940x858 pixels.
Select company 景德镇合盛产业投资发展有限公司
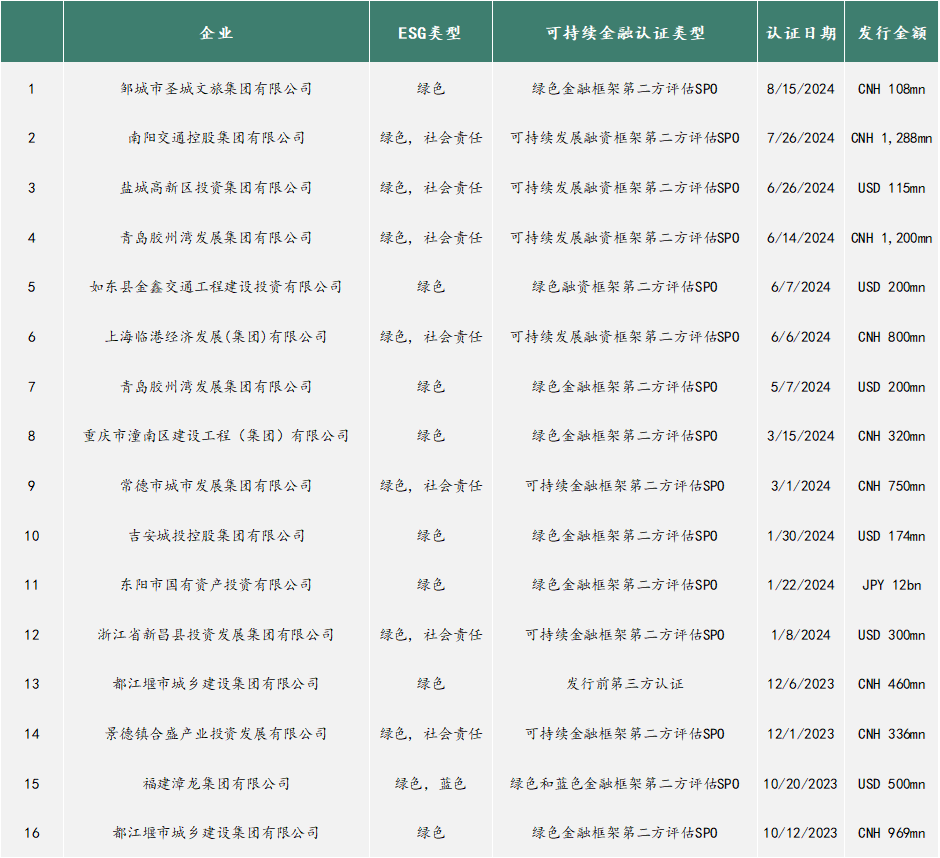click(x=216, y=733)
